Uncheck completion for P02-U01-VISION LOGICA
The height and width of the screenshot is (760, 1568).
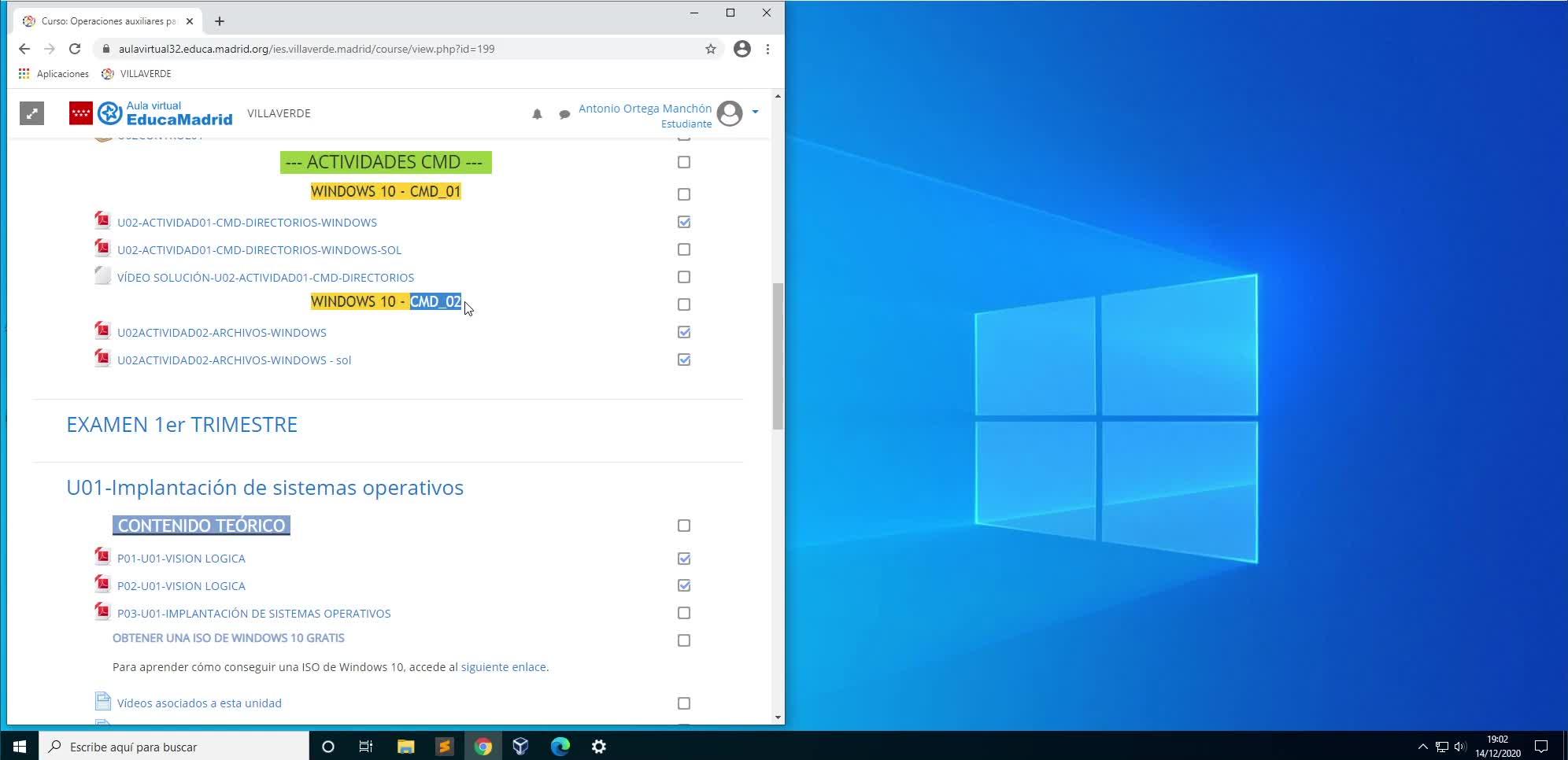[684, 585]
